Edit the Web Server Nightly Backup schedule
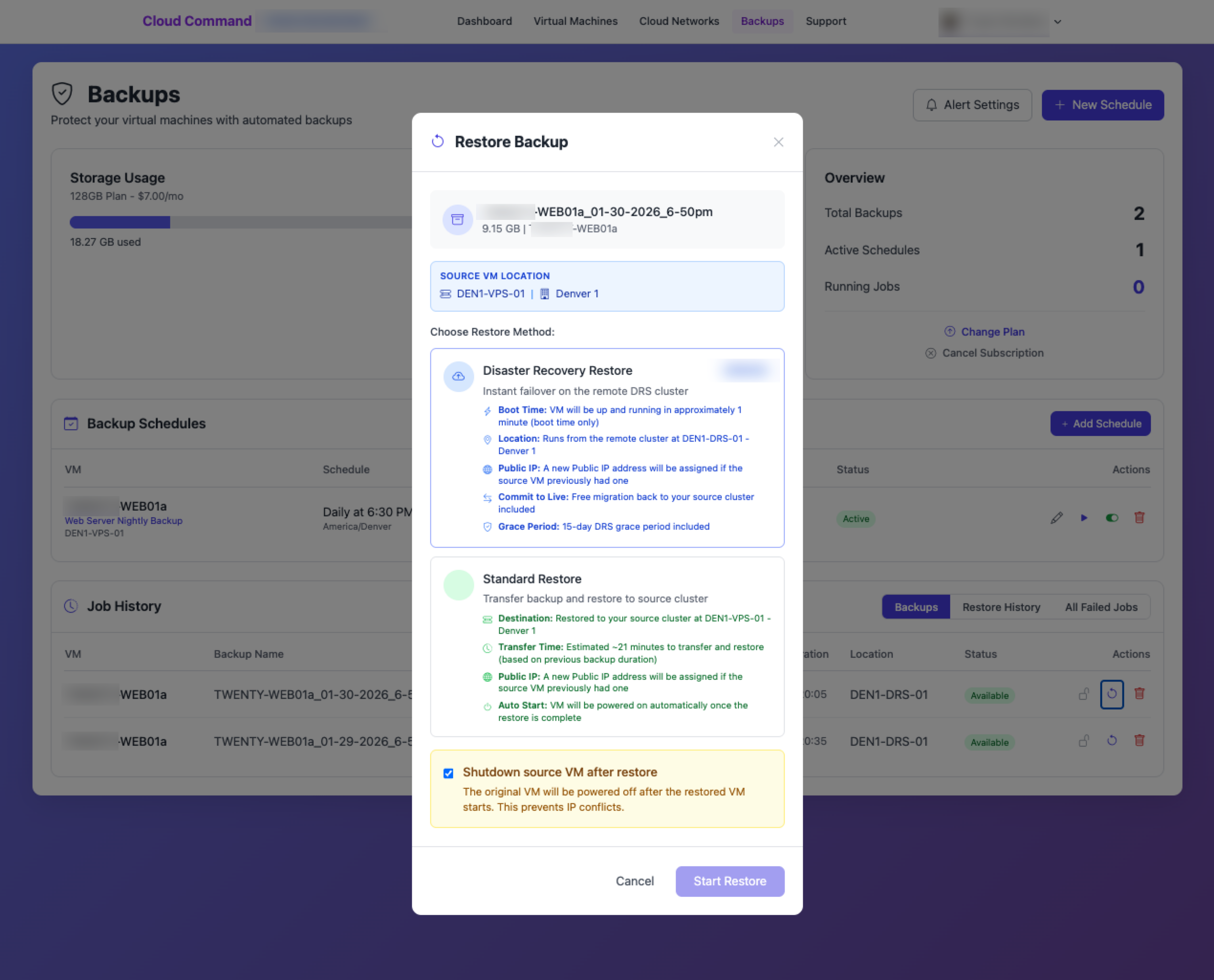The height and width of the screenshot is (980, 1214). tap(1057, 518)
